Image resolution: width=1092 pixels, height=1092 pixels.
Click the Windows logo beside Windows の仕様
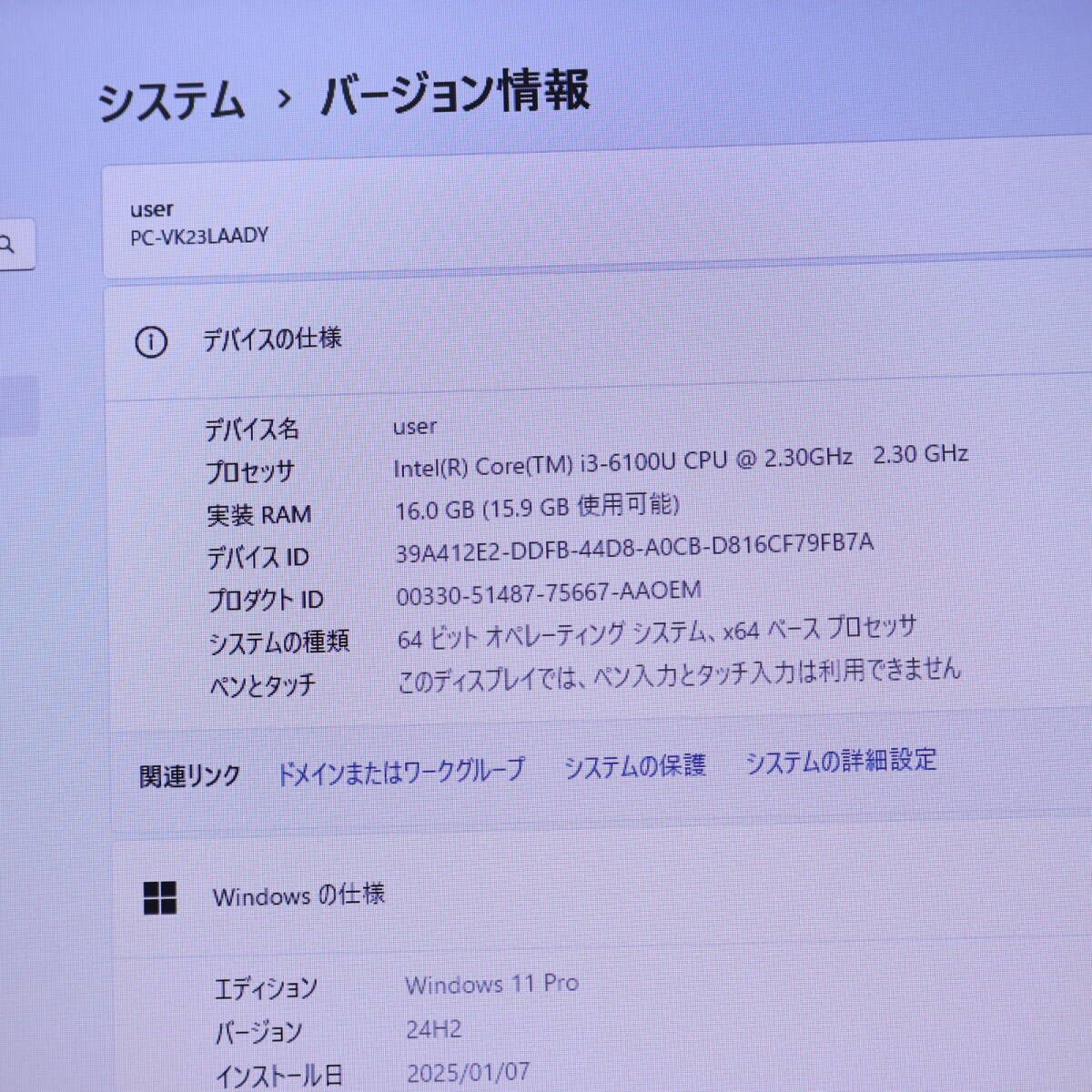pyautogui.click(x=160, y=897)
